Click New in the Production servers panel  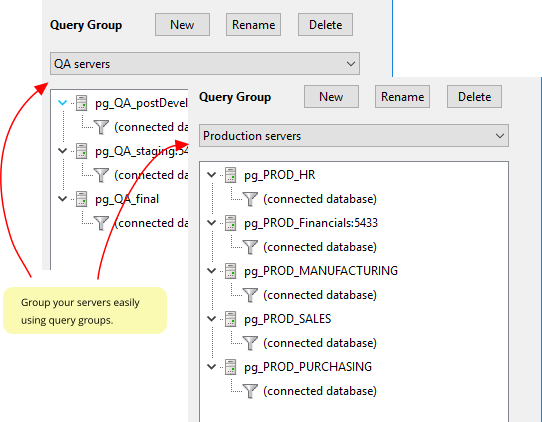(x=331, y=97)
